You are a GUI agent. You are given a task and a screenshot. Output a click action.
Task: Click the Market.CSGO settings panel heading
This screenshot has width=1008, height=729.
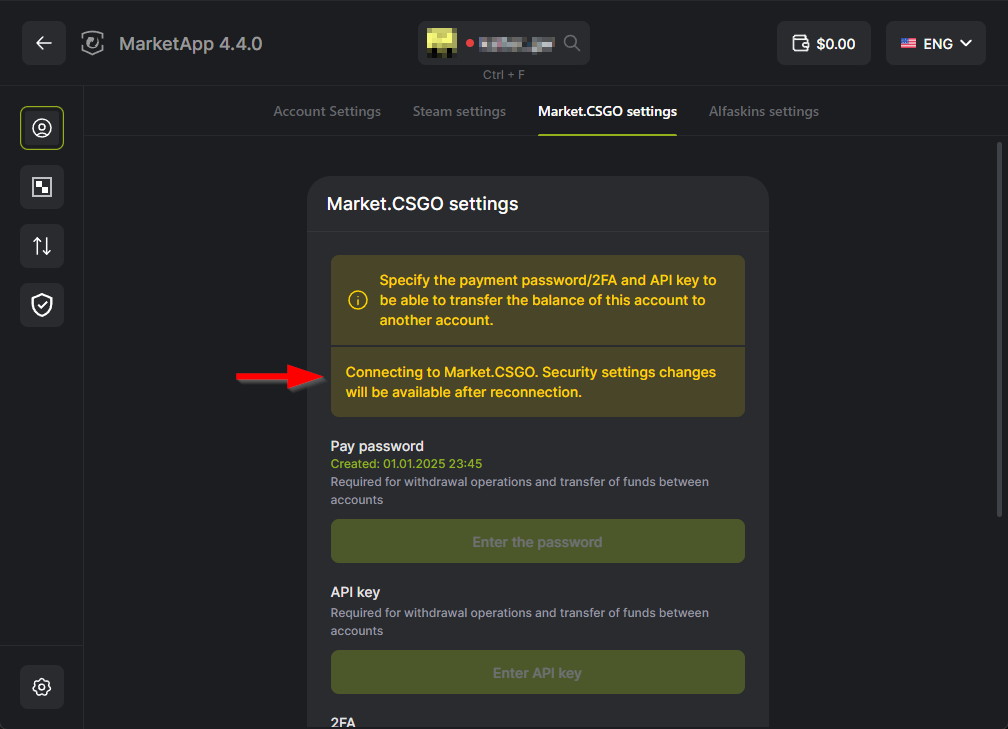coord(422,204)
